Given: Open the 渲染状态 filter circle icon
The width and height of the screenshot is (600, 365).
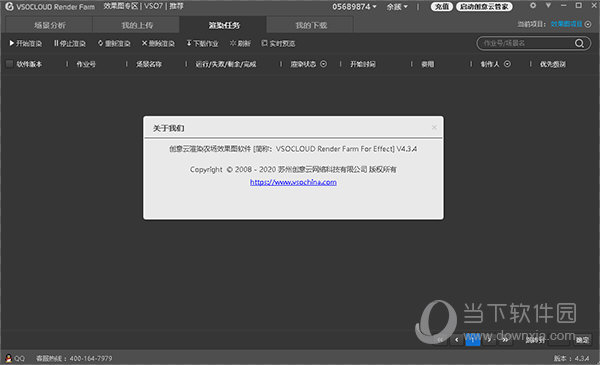Looking at the screenshot, I should (x=323, y=64).
